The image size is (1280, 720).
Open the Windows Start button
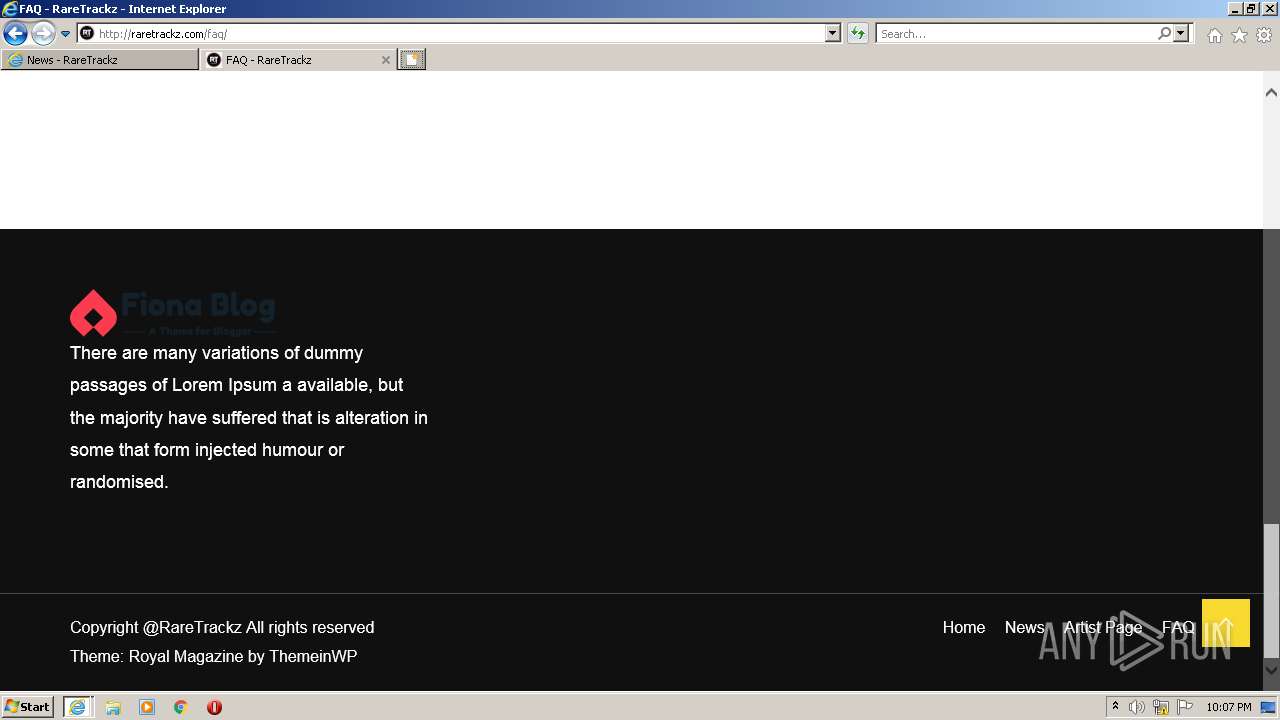click(27, 706)
